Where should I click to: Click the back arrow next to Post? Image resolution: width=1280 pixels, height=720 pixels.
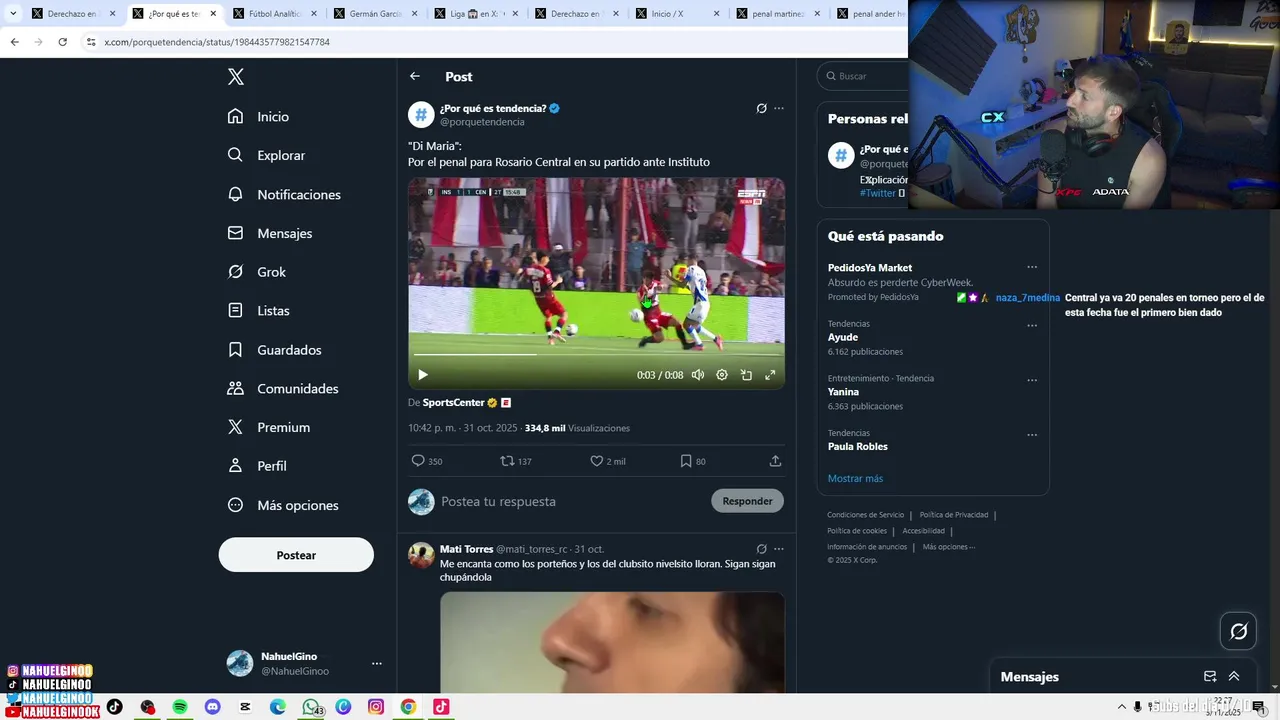415,76
